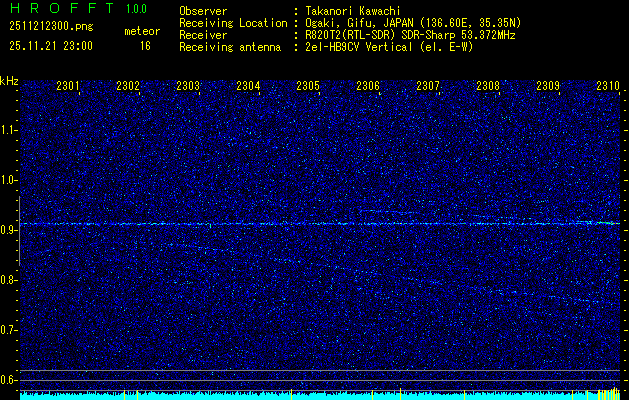Click the HROFFT title text
The height and width of the screenshot is (400, 629).
point(53,9)
